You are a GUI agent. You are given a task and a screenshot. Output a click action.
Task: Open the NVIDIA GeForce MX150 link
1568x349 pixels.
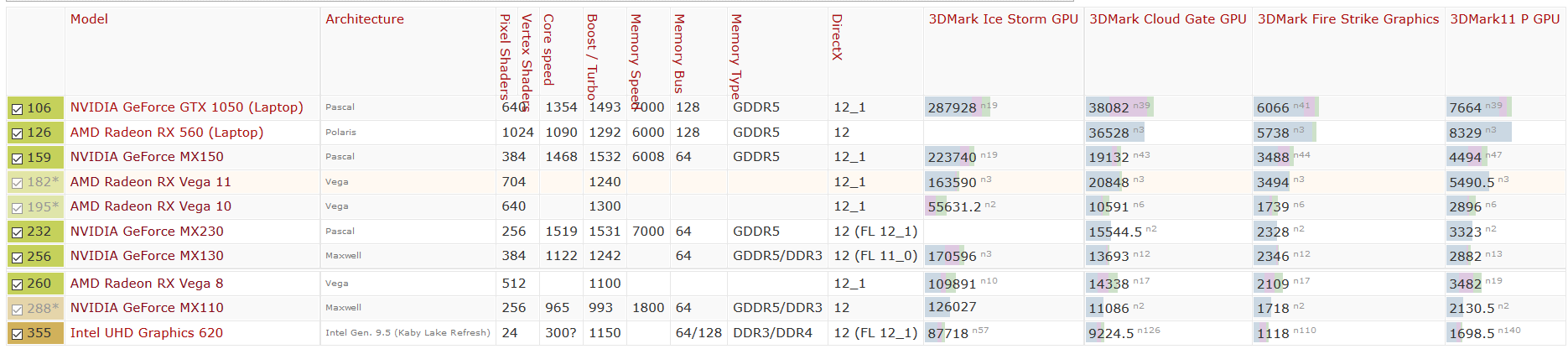[147, 157]
